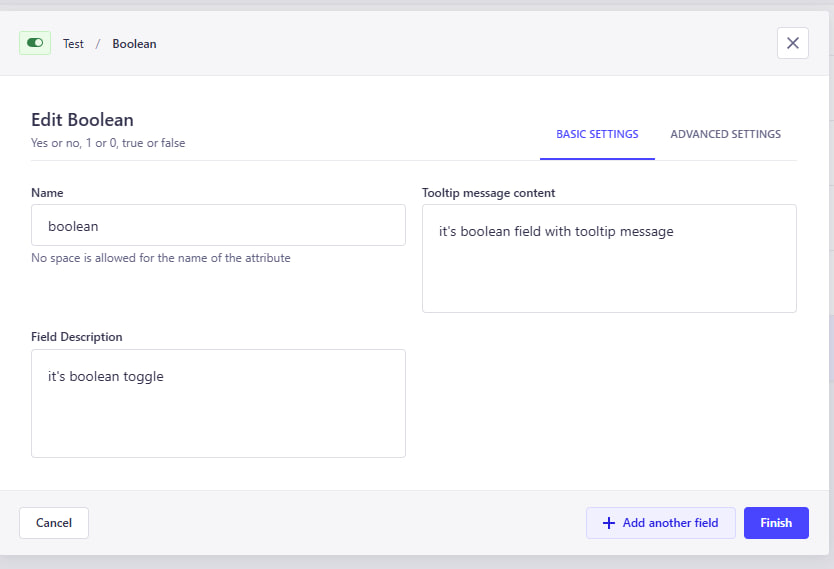This screenshot has width=834, height=569.
Task: Click the Field Description label
Action: [76, 337]
